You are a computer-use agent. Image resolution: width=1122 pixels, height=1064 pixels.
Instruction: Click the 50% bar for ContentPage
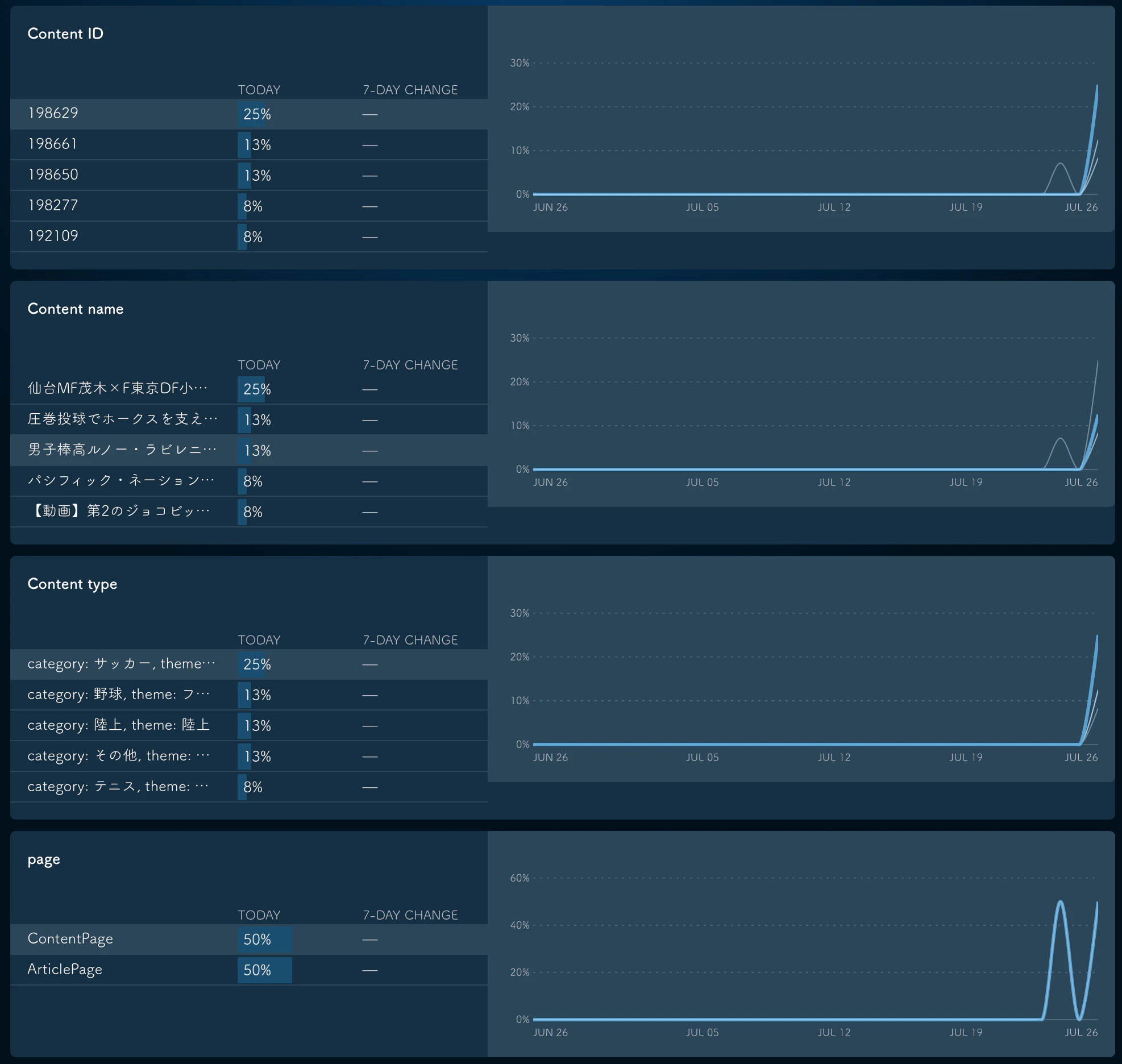tap(265, 940)
